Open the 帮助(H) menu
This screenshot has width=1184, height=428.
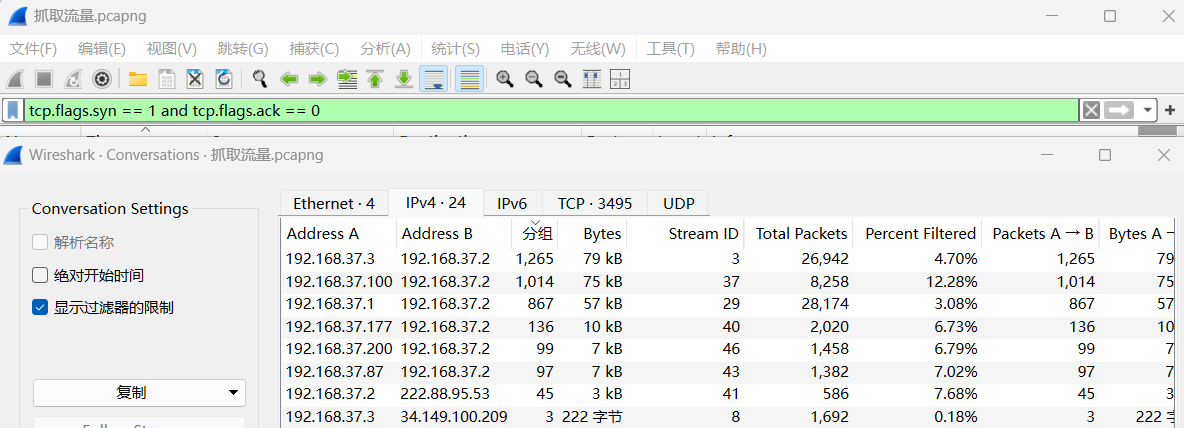coord(741,49)
